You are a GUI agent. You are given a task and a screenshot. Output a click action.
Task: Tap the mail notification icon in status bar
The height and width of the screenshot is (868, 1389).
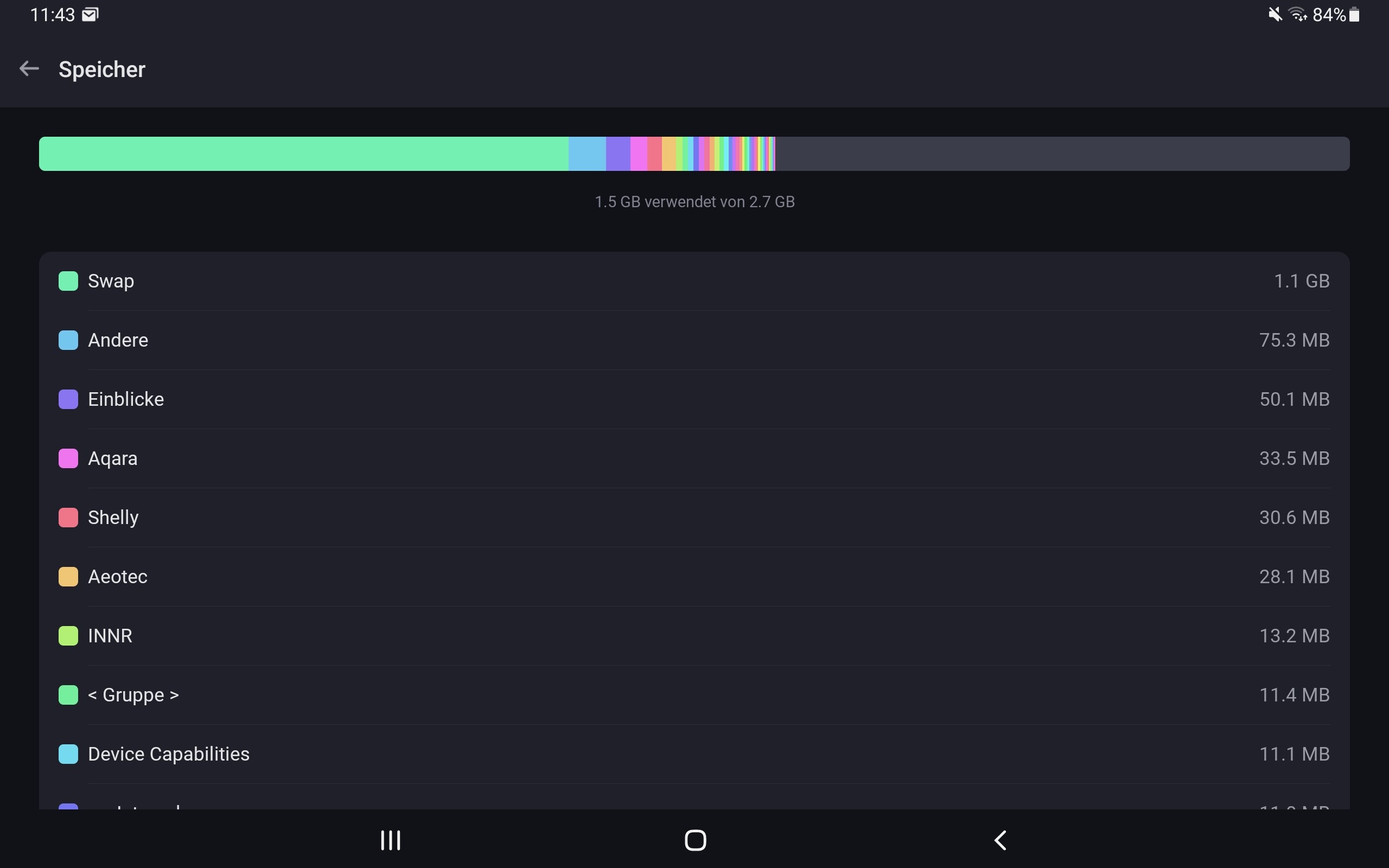coord(90,14)
